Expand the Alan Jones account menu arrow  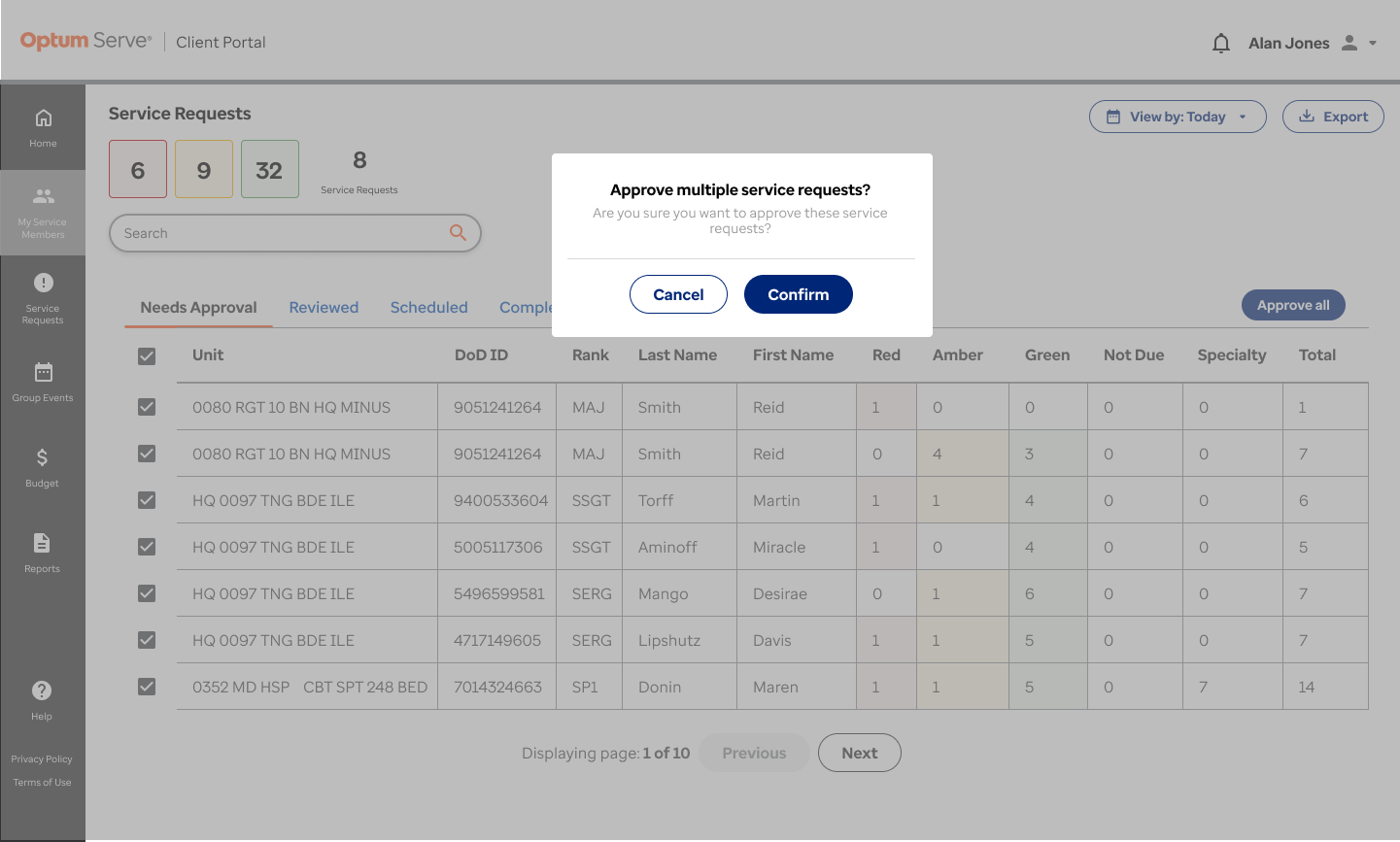(1373, 43)
